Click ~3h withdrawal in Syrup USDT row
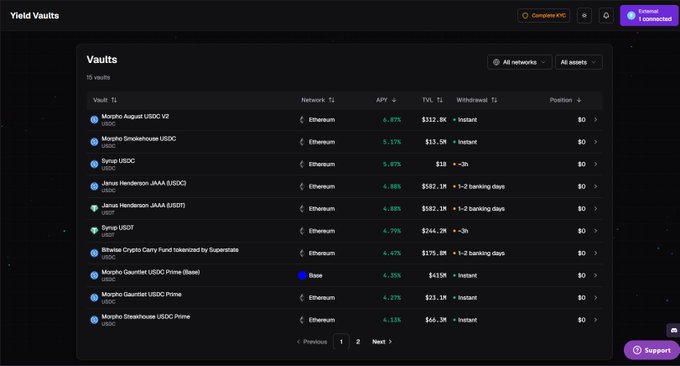The image size is (680, 366). [463, 231]
